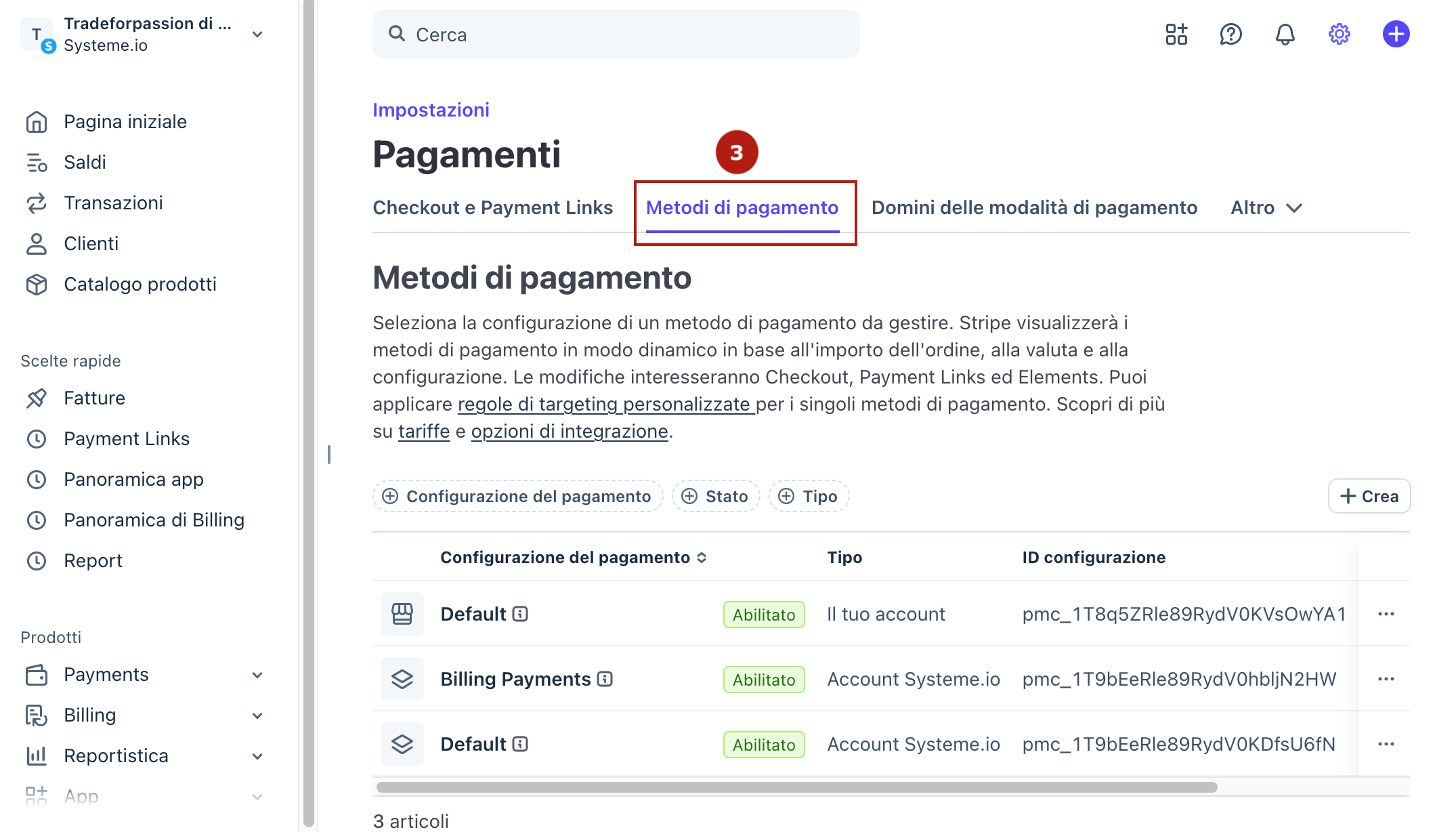
Task: Click the layers icon of Billing Payments row
Action: [x=402, y=679]
